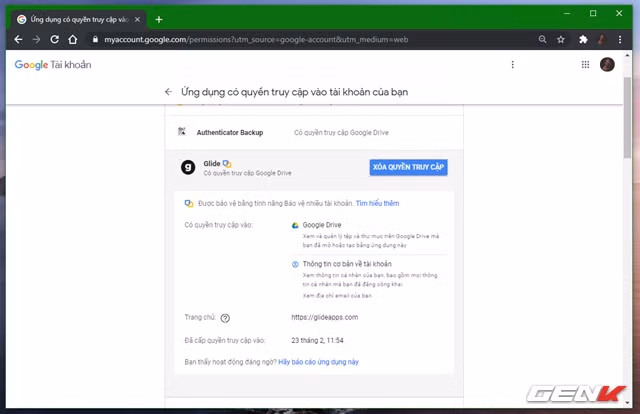This screenshot has height=414, width=640.
Task: Click the page title Ứng dụng có quyền truy cập
Action: tap(294, 92)
